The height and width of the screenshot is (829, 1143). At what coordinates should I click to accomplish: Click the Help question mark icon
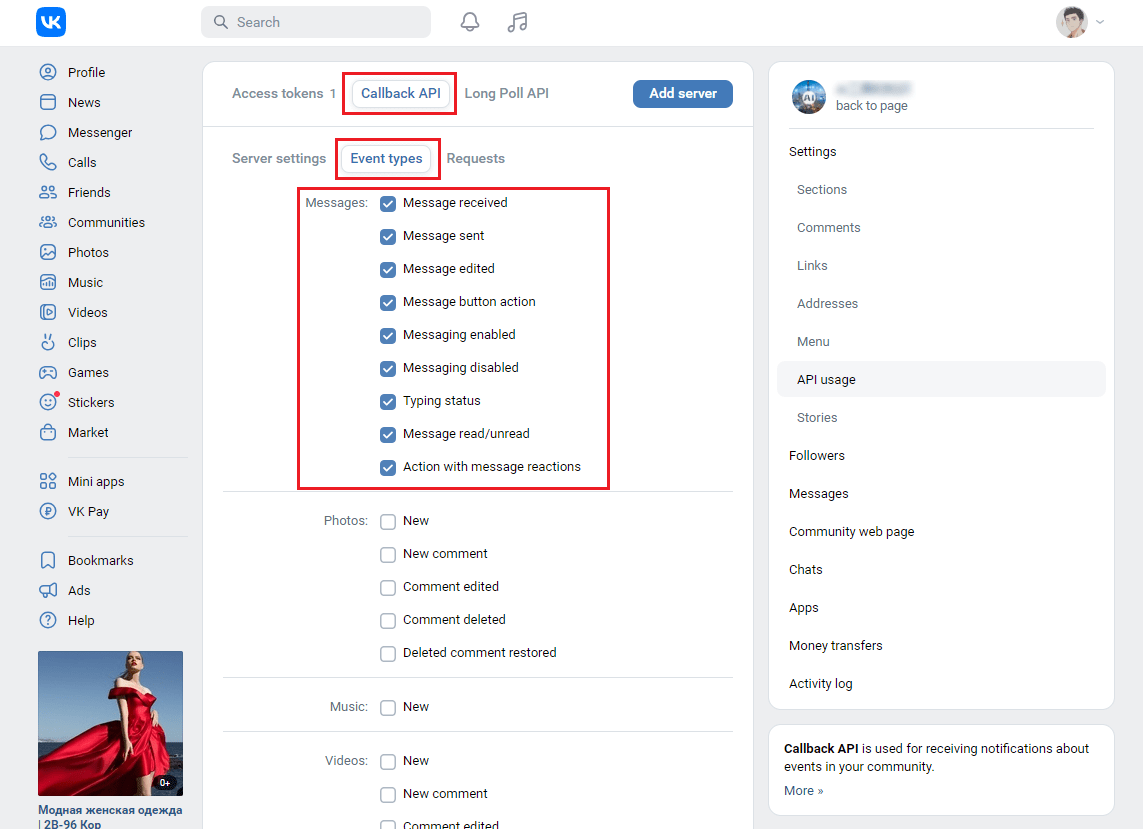pos(48,620)
